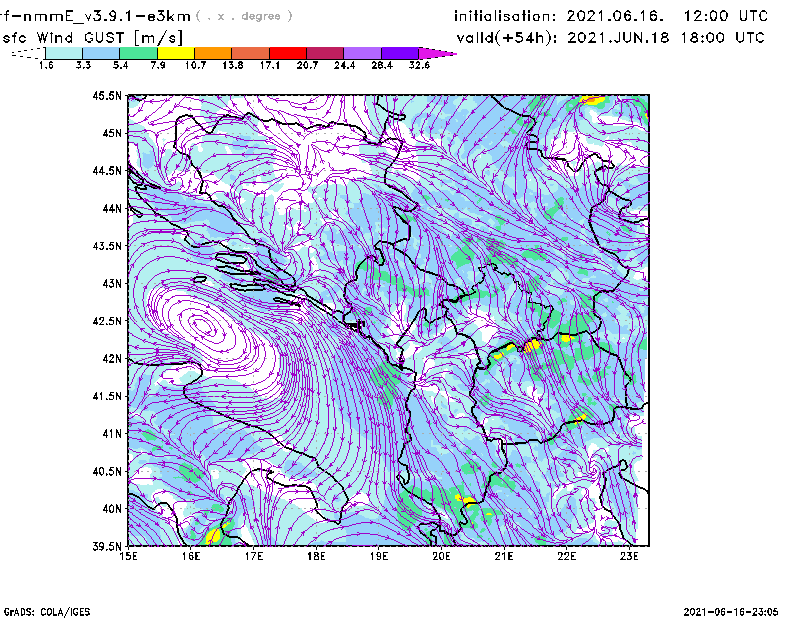Click the 'sfc Wind GUST [m/s]' title

tap(92, 38)
